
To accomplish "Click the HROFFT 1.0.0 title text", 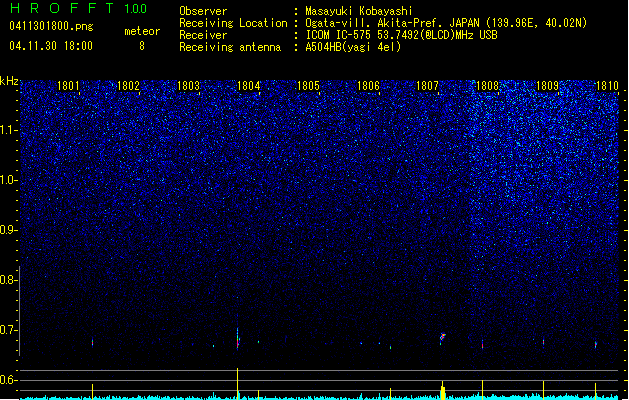I will 79,8.
